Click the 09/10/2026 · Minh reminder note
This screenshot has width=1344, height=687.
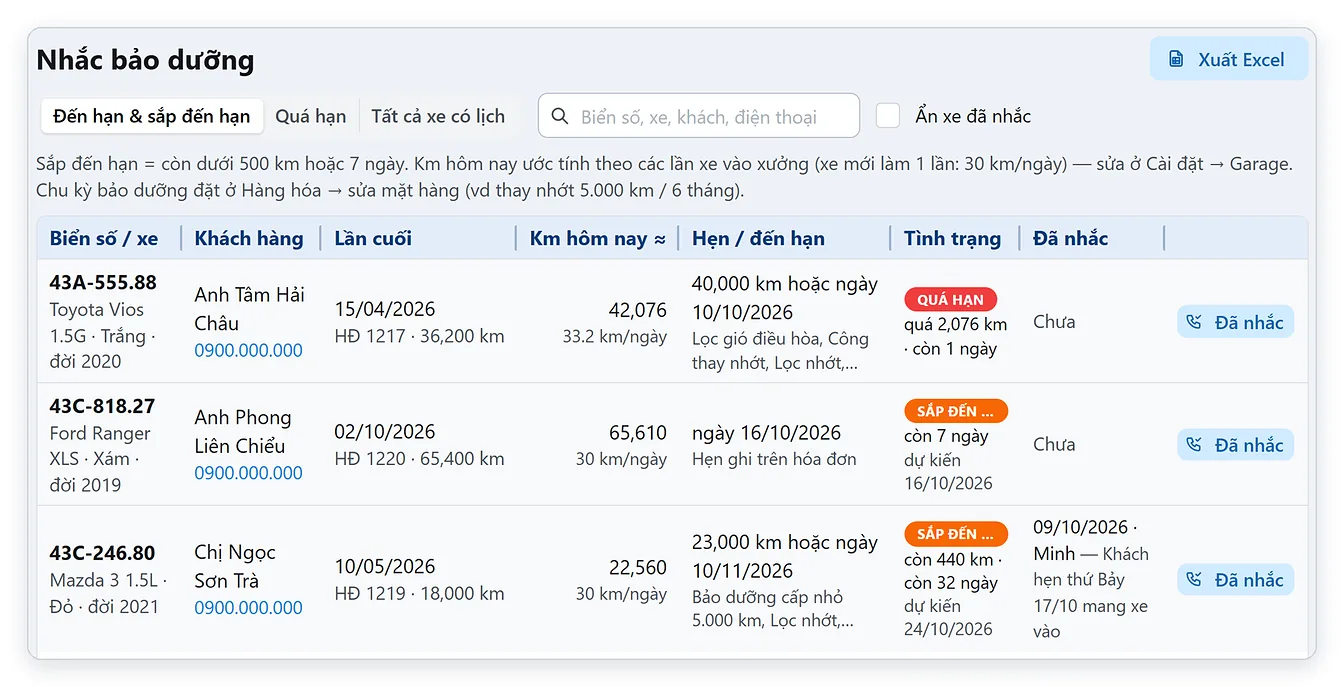(1091, 579)
